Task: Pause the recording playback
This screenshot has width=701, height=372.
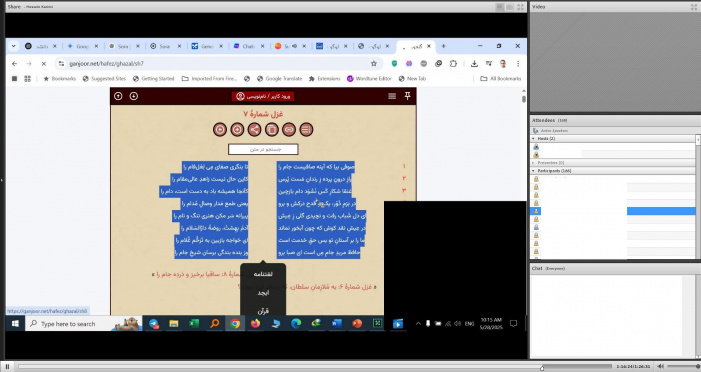Action: 8,367
